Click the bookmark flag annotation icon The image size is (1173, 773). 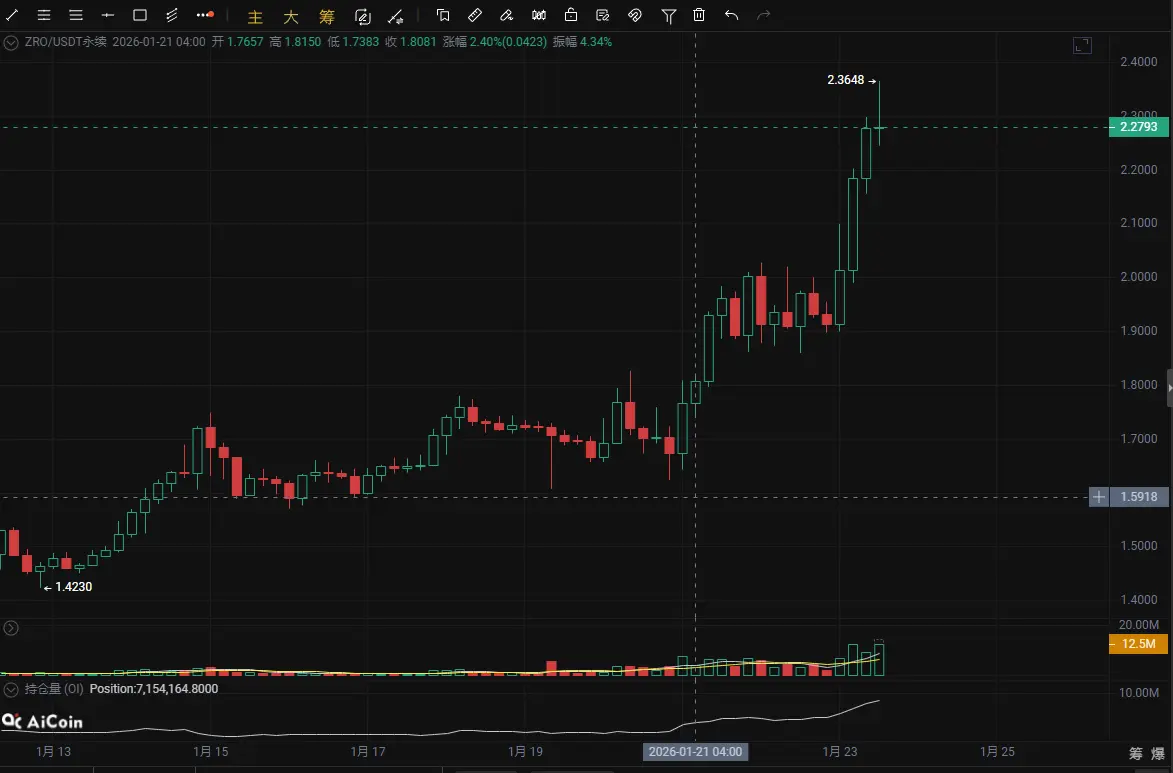[443, 15]
